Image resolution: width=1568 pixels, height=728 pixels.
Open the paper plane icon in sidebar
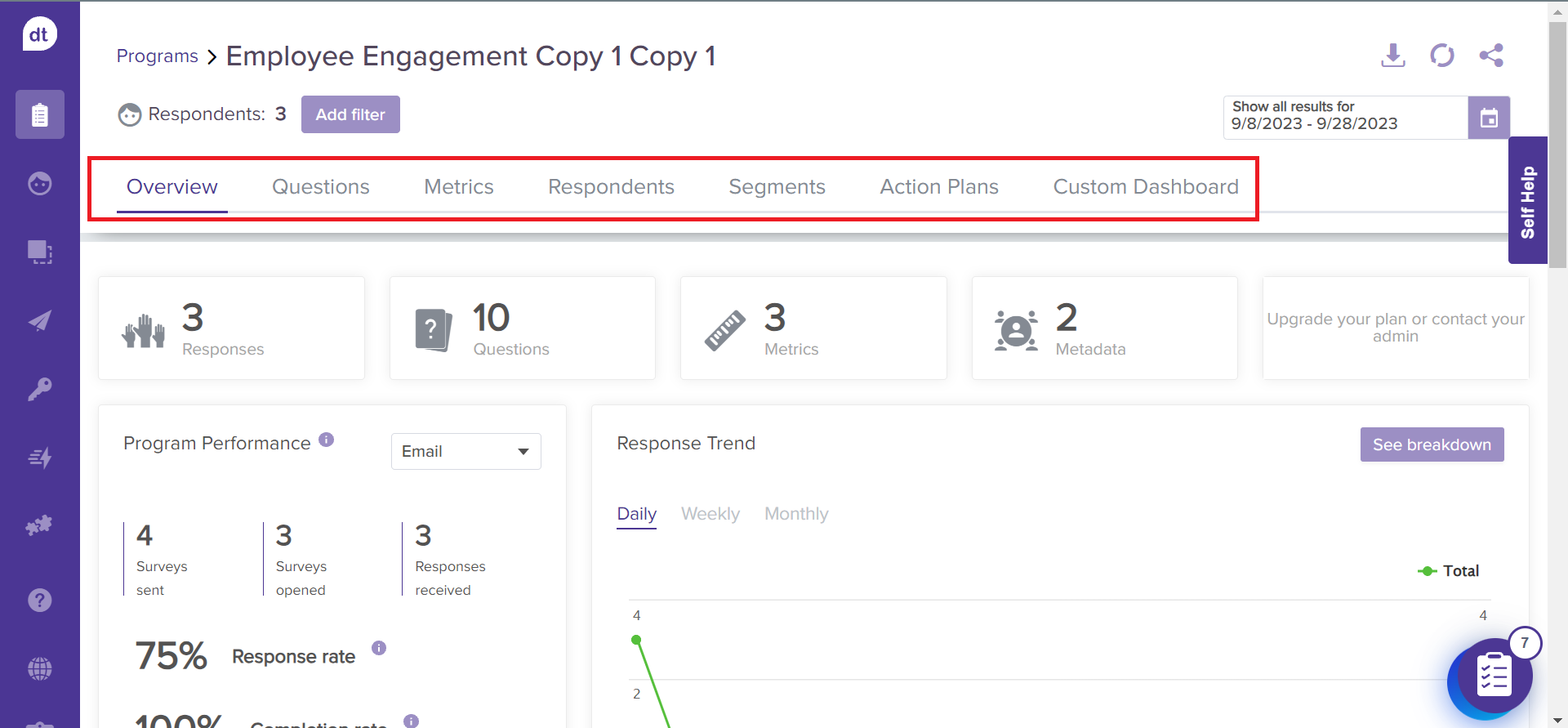pyautogui.click(x=39, y=320)
